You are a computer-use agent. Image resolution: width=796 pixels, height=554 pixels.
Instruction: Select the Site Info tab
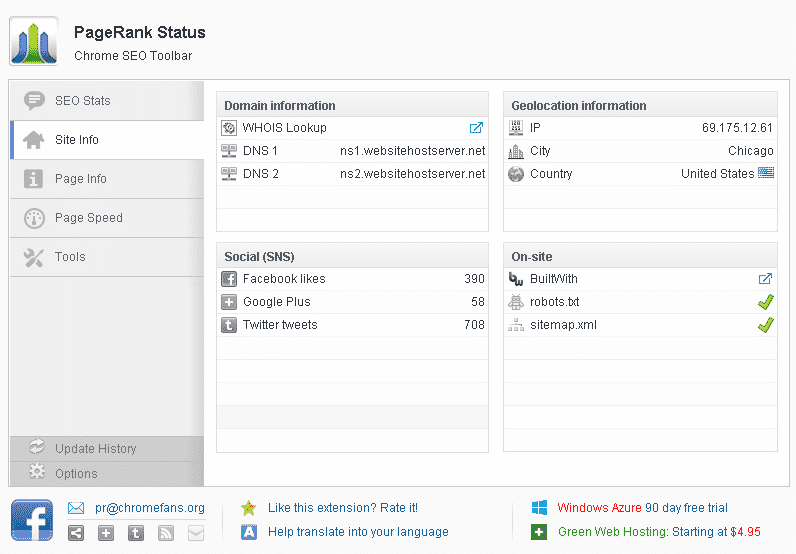(x=107, y=140)
